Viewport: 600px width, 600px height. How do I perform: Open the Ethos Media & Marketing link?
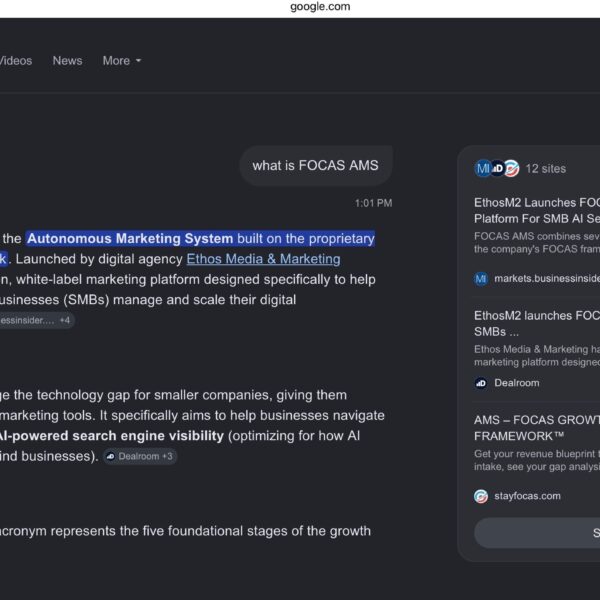[263, 259]
